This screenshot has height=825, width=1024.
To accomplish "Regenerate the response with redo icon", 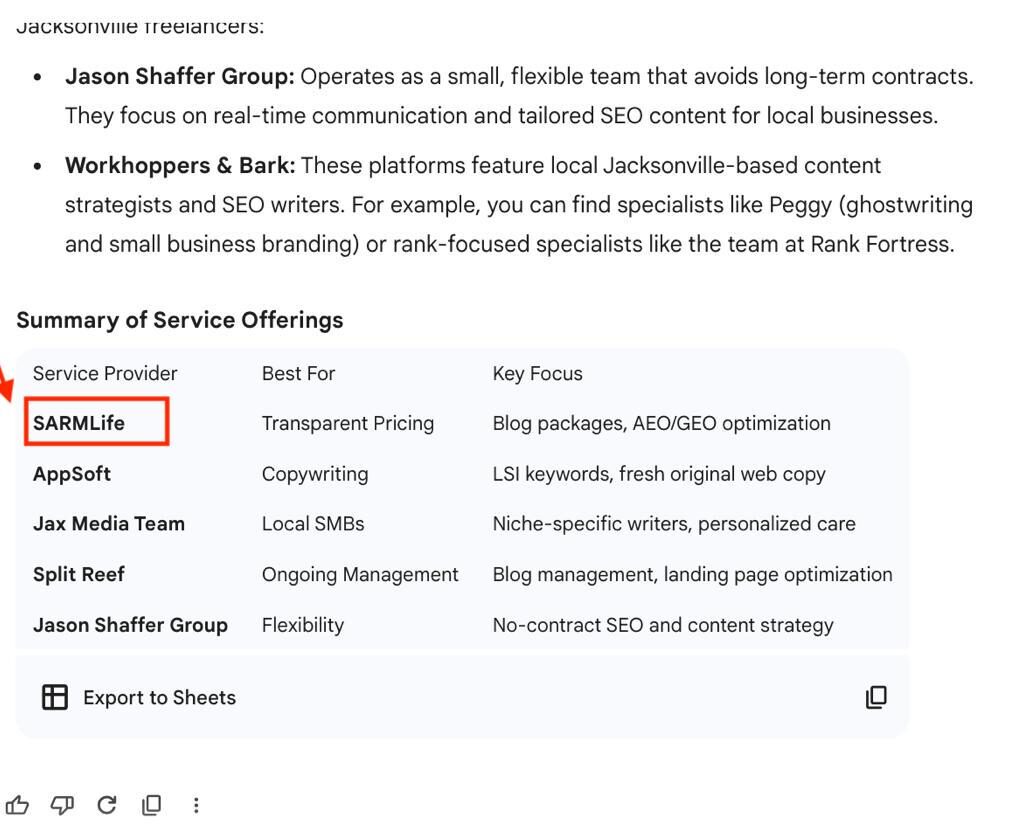I will tap(107, 805).
